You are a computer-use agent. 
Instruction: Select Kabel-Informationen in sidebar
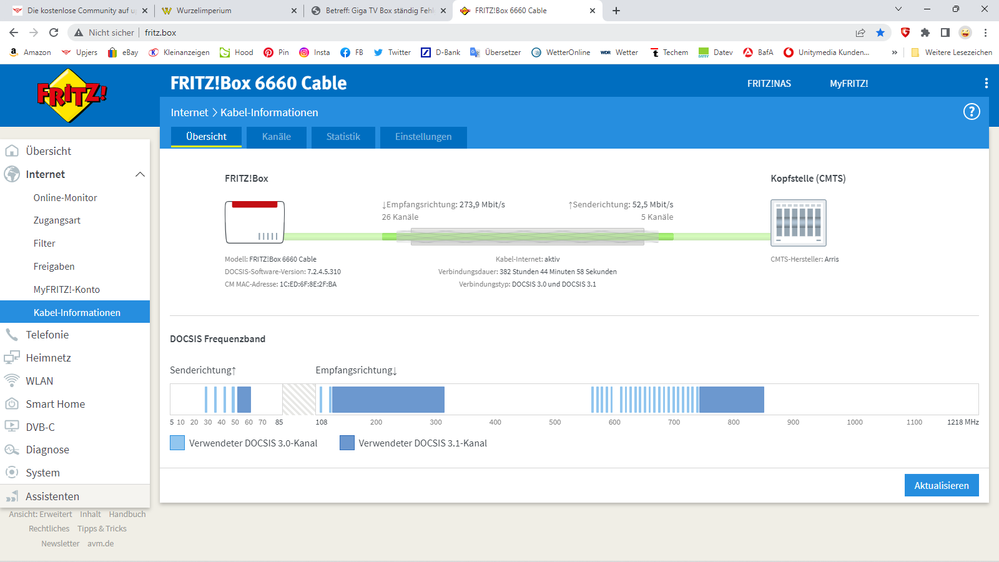[x=75, y=312]
